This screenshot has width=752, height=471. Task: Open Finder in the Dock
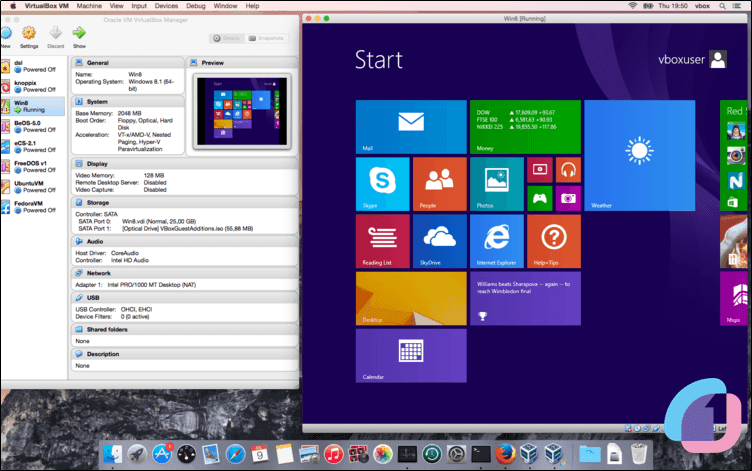(x=113, y=454)
